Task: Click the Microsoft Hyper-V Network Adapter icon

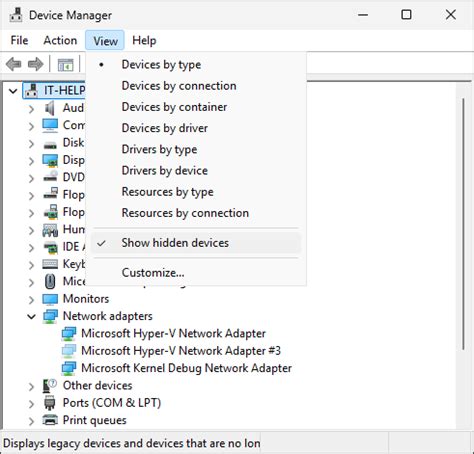Action: click(69, 334)
